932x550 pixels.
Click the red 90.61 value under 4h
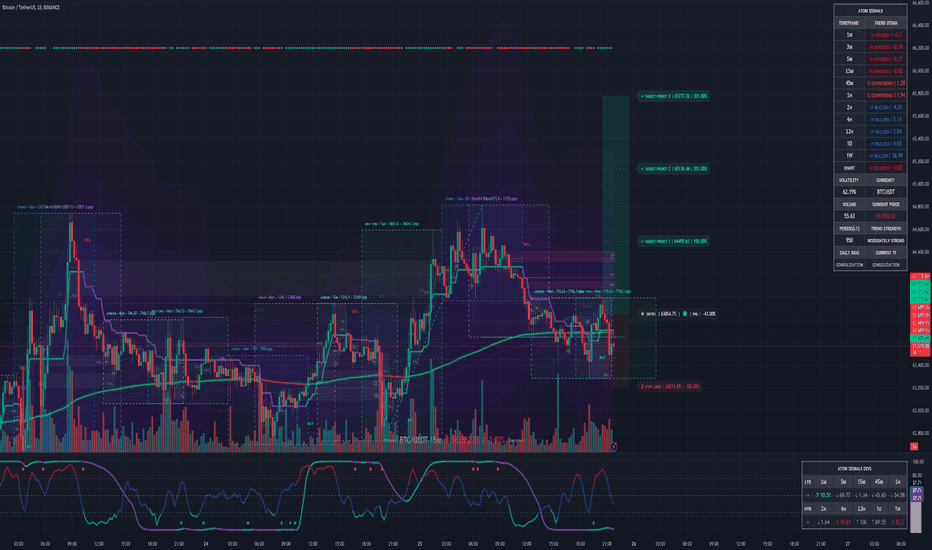point(843,522)
